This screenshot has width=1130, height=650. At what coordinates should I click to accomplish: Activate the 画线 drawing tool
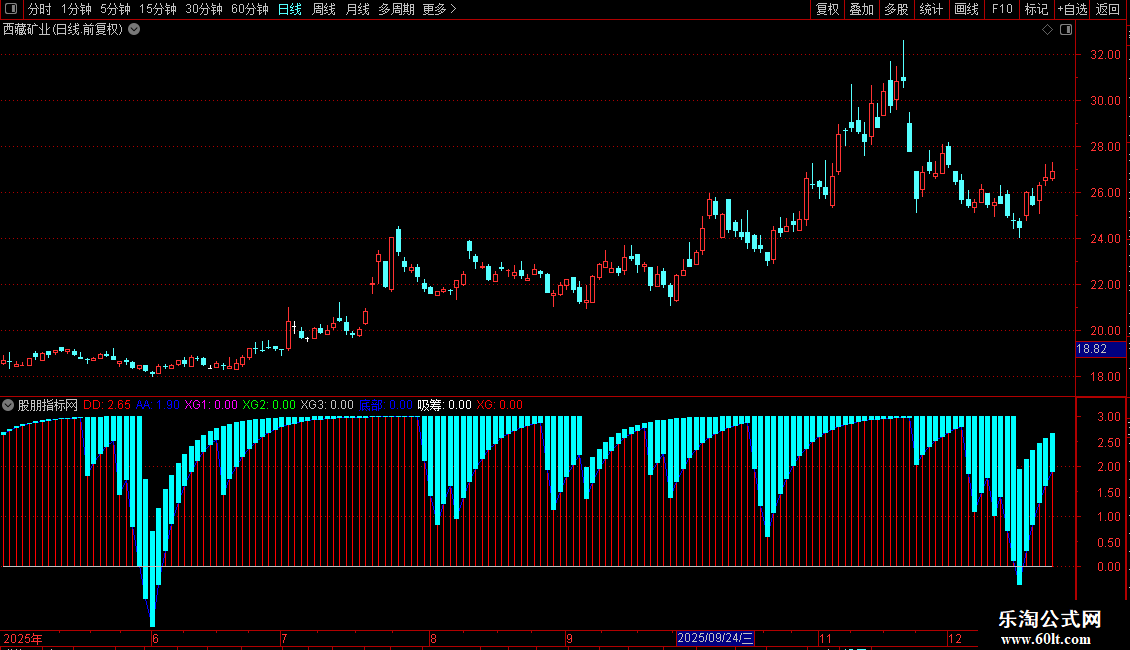(966, 9)
